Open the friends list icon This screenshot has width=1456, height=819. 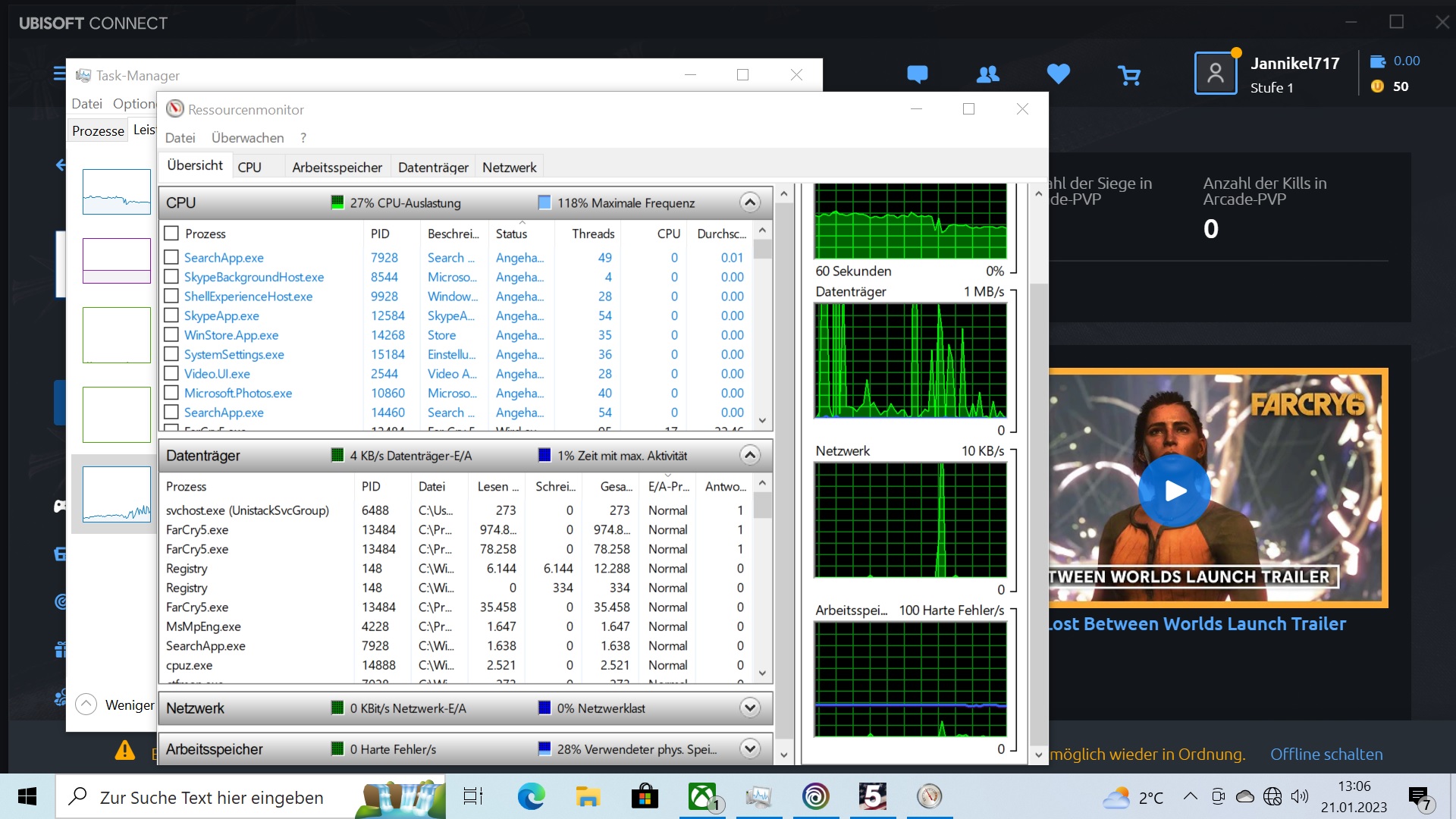click(987, 74)
